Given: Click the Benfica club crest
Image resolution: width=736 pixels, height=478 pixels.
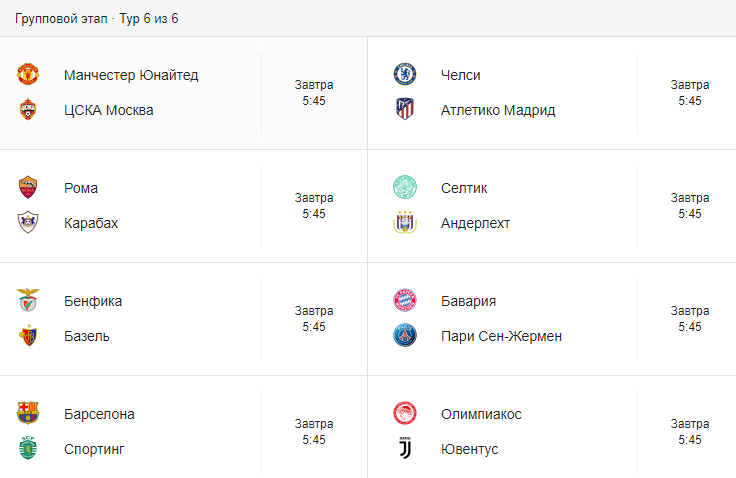Looking at the screenshot, I should click(28, 301).
